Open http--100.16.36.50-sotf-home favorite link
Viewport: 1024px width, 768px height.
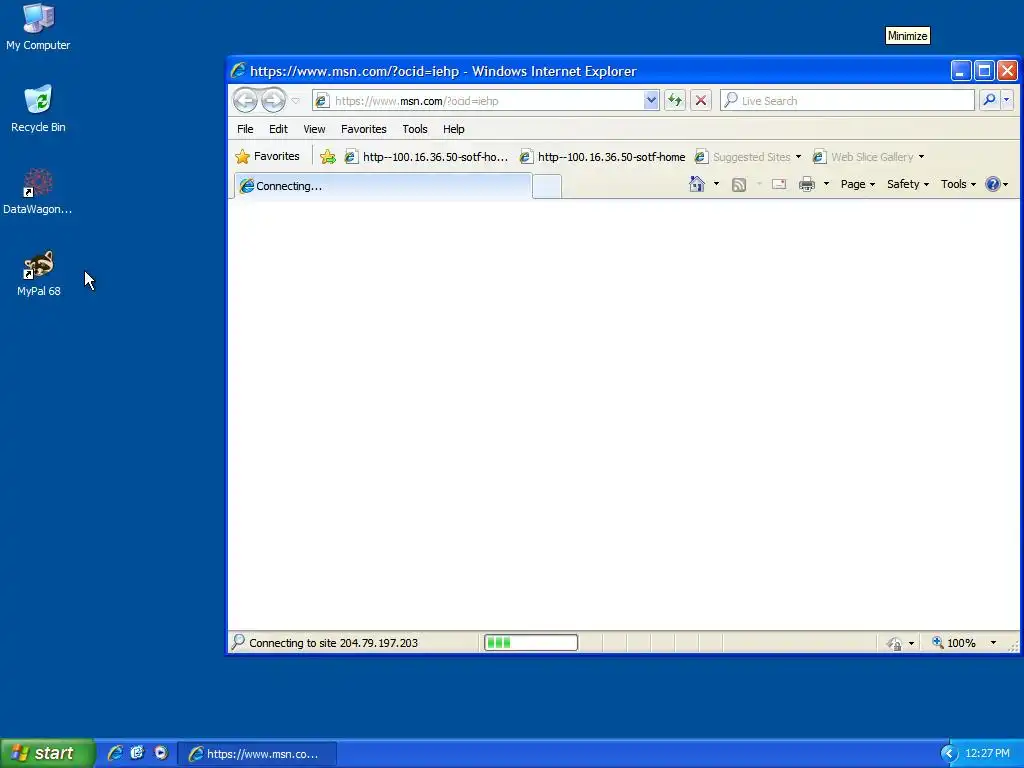[x=602, y=157]
